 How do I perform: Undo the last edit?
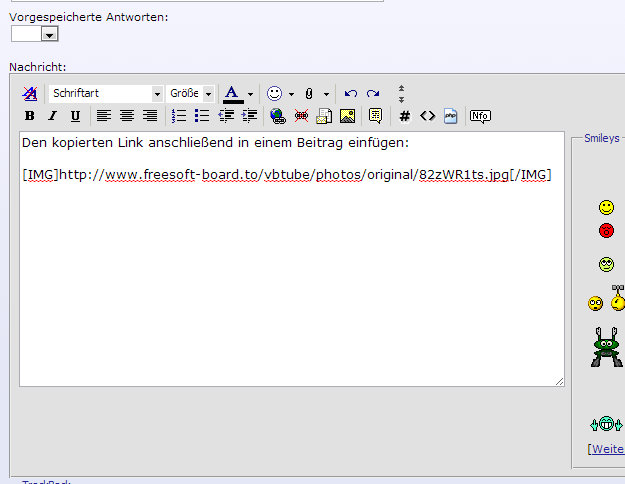[x=350, y=94]
